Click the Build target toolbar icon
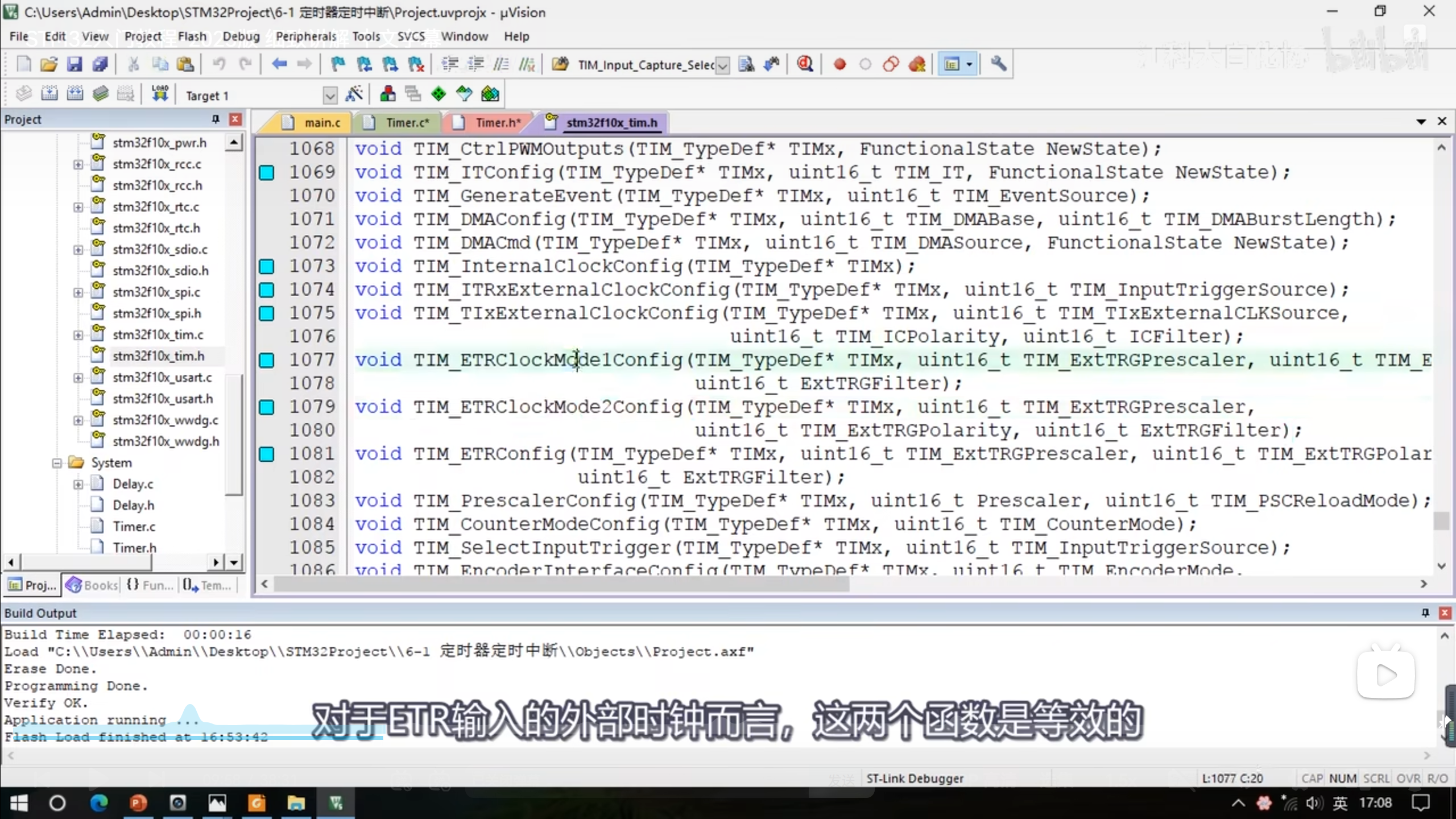 (x=49, y=94)
